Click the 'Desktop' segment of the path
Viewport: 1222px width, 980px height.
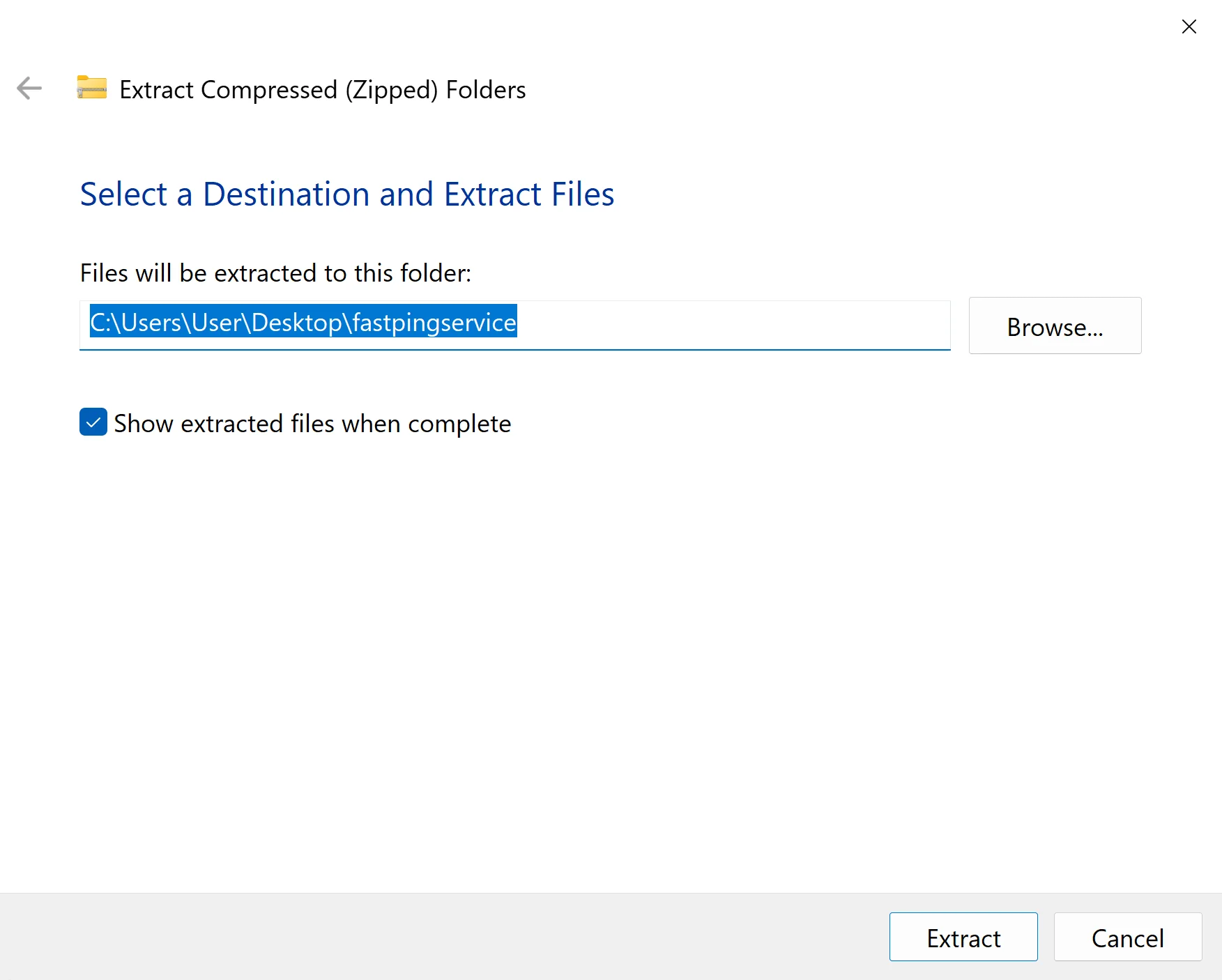pos(296,323)
